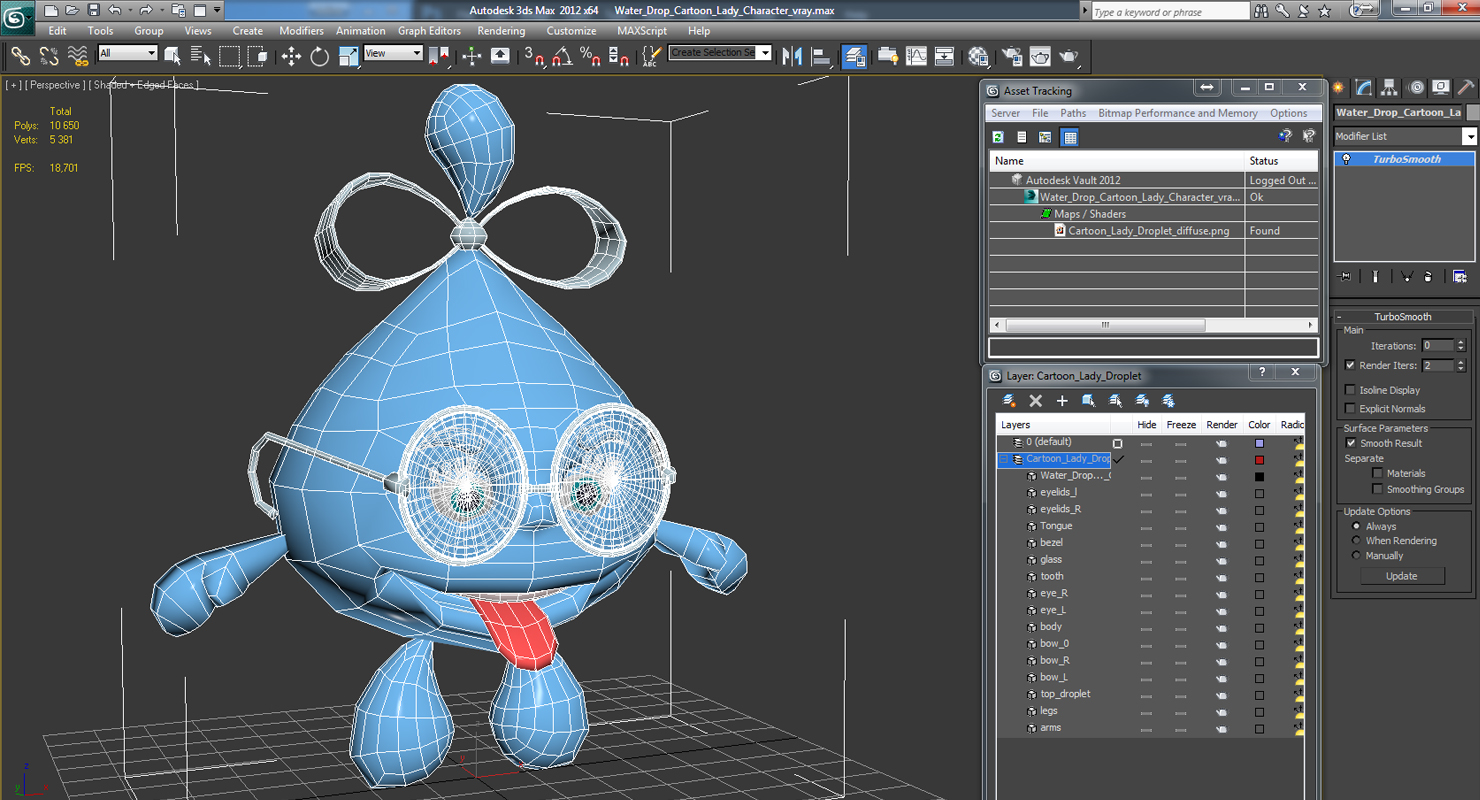Open Quick Access toolbar dropdown arrow
Screen dimensions: 1480x800
pyautogui.click(x=216, y=10)
